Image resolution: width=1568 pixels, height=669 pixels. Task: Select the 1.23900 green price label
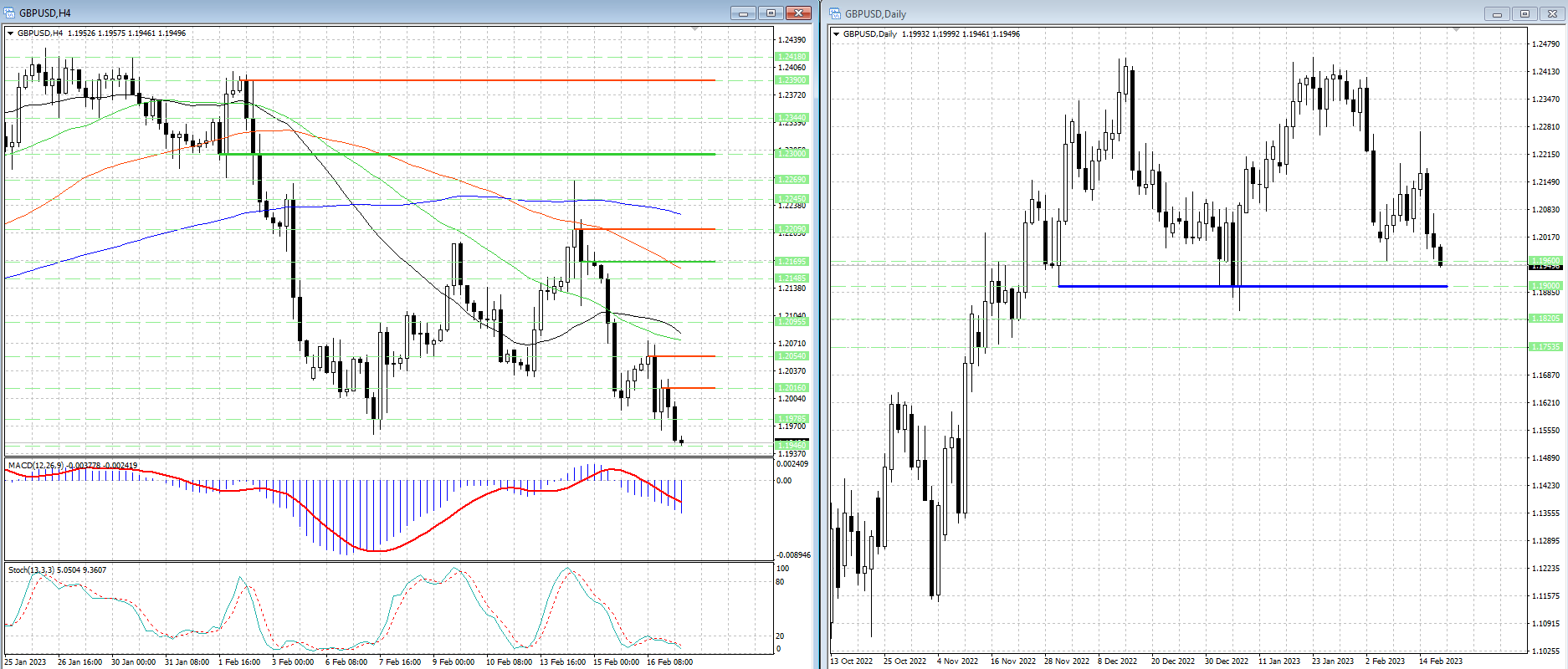tap(792, 80)
